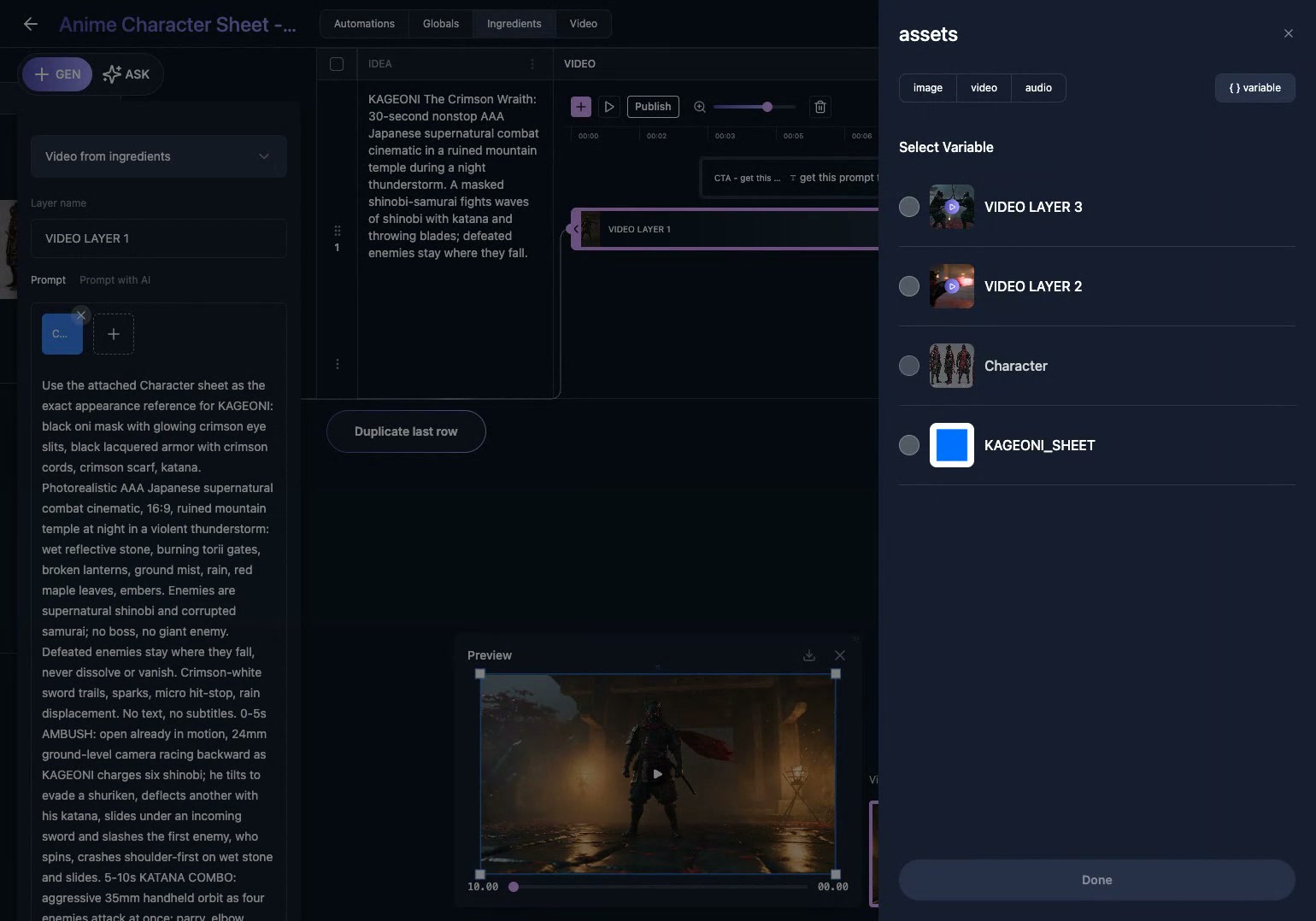Click the purple plus icon in video toolbar
1316x921 pixels.
click(x=581, y=107)
